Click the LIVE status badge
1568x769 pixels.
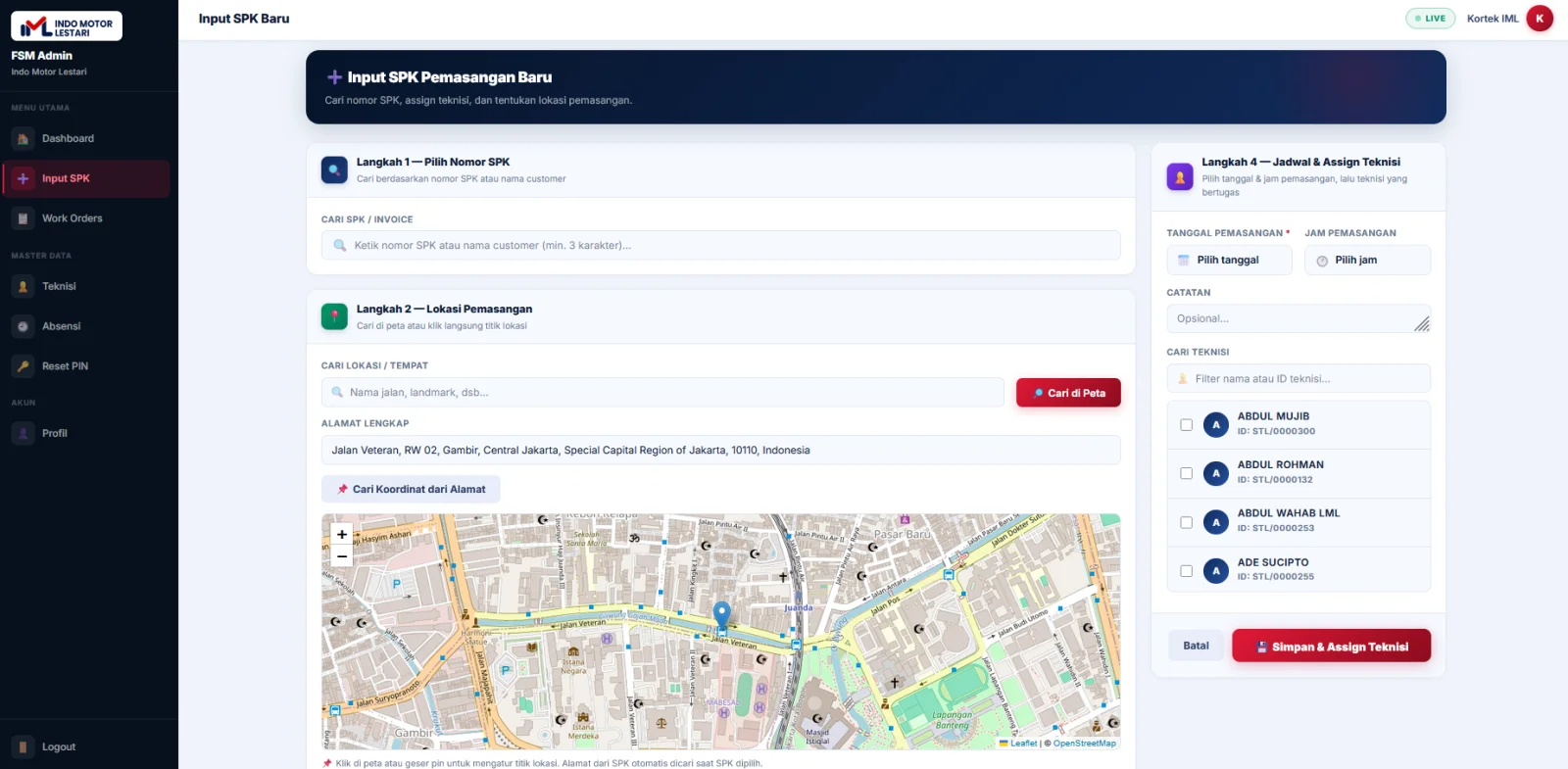pyautogui.click(x=1431, y=19)
